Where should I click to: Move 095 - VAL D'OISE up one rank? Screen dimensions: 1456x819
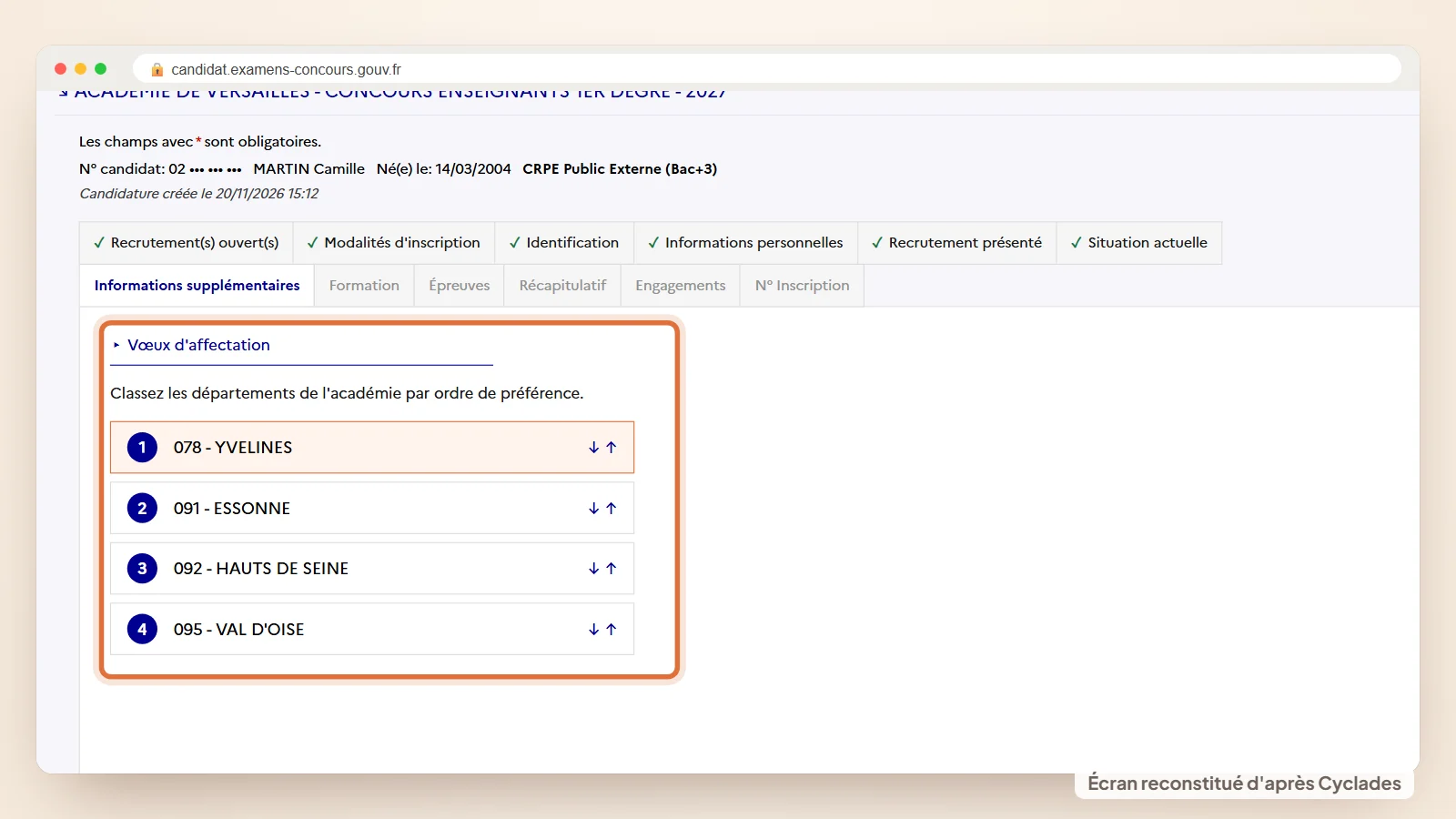pyautogui.click(x=612, y=630)
